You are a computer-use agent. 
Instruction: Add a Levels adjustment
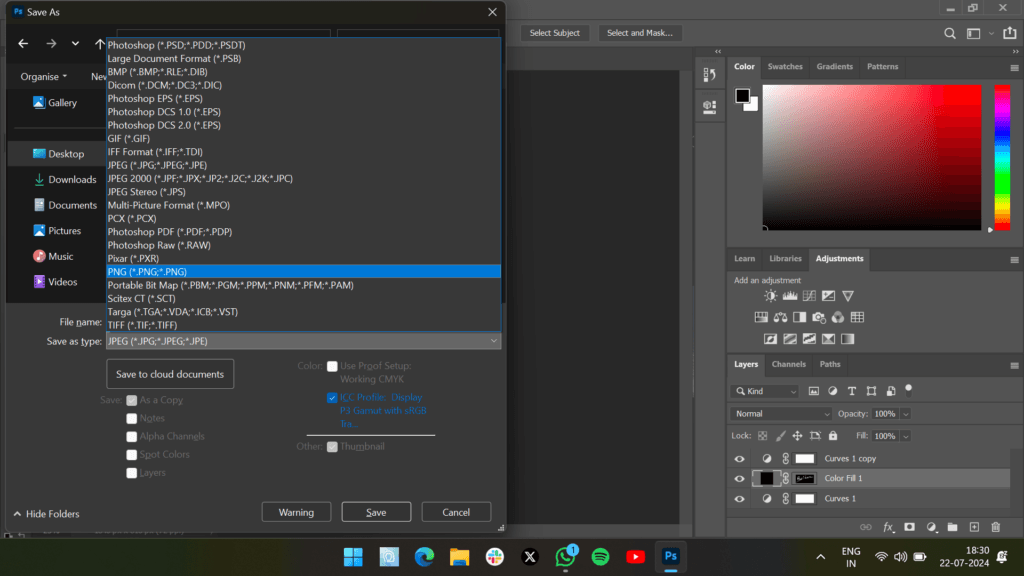(790, 296)
